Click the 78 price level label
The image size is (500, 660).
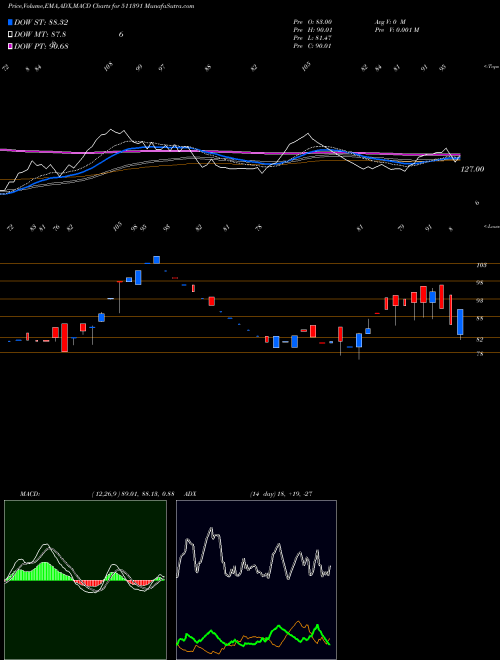[479, 354]
